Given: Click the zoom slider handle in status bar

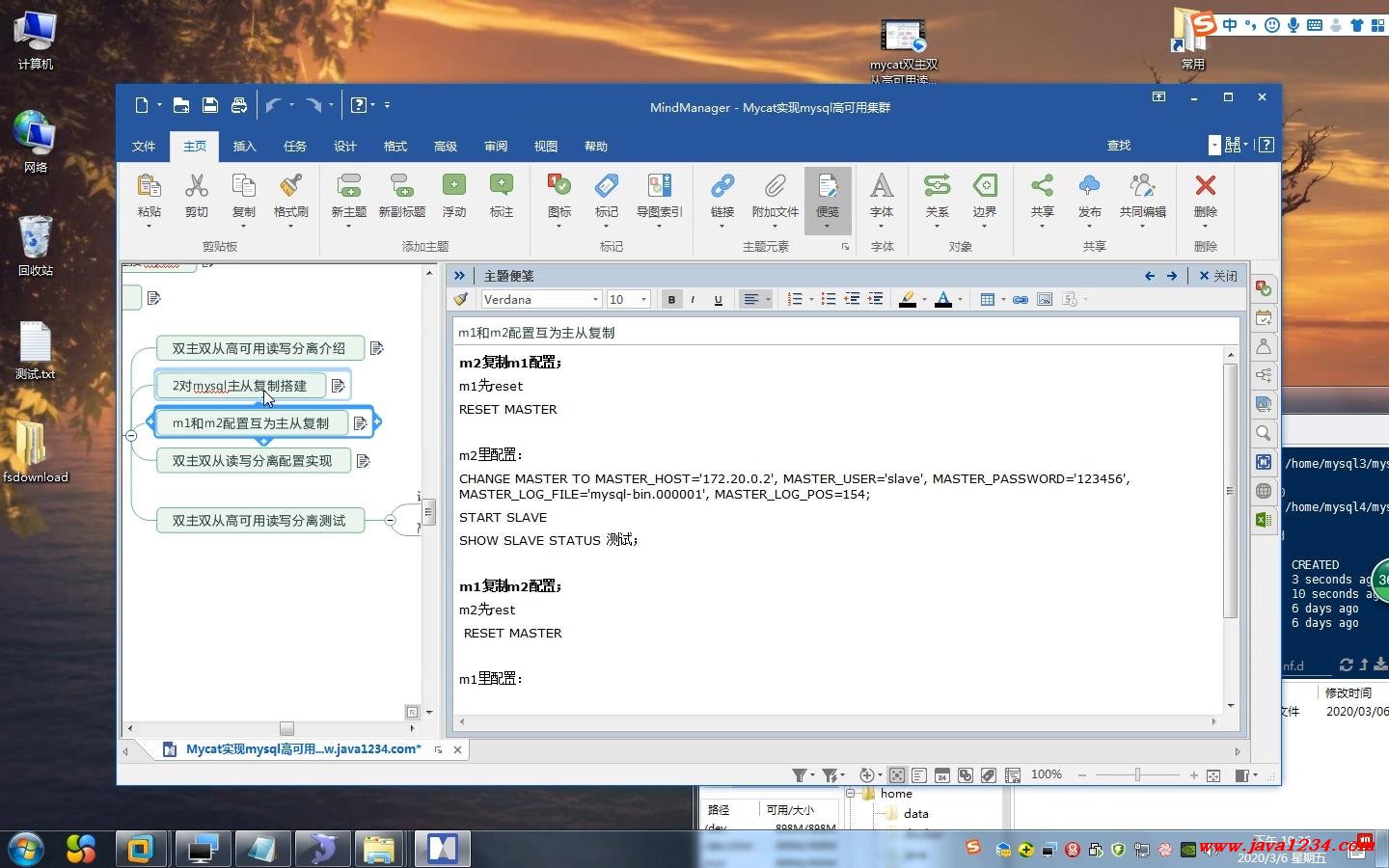Looking at the screenshot, I should [1138, 774].
